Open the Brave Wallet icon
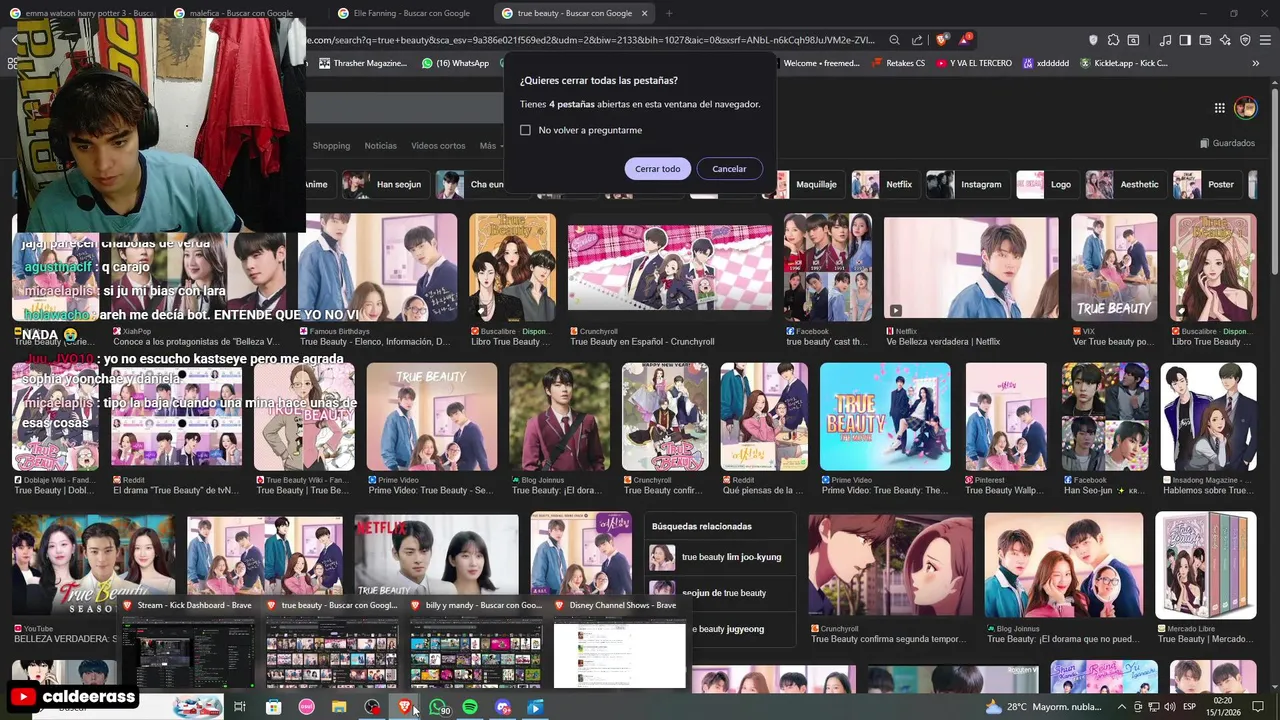 [x=1205, y=40]
